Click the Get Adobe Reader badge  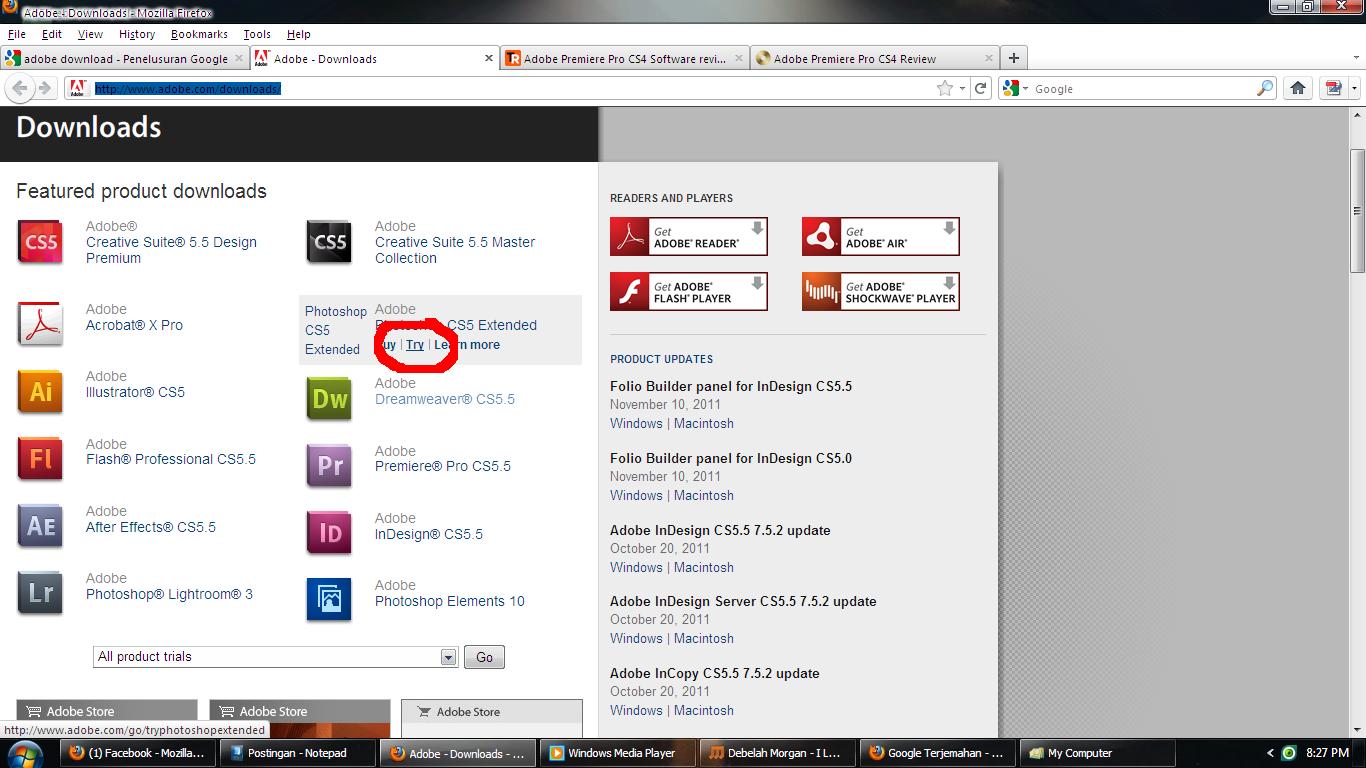click(x=689, y=237)
